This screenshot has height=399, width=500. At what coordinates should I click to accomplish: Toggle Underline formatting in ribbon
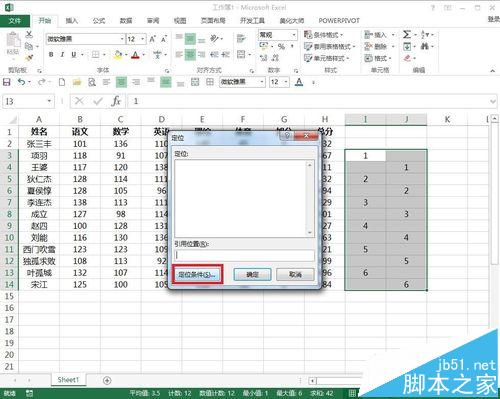click(74, 55)
